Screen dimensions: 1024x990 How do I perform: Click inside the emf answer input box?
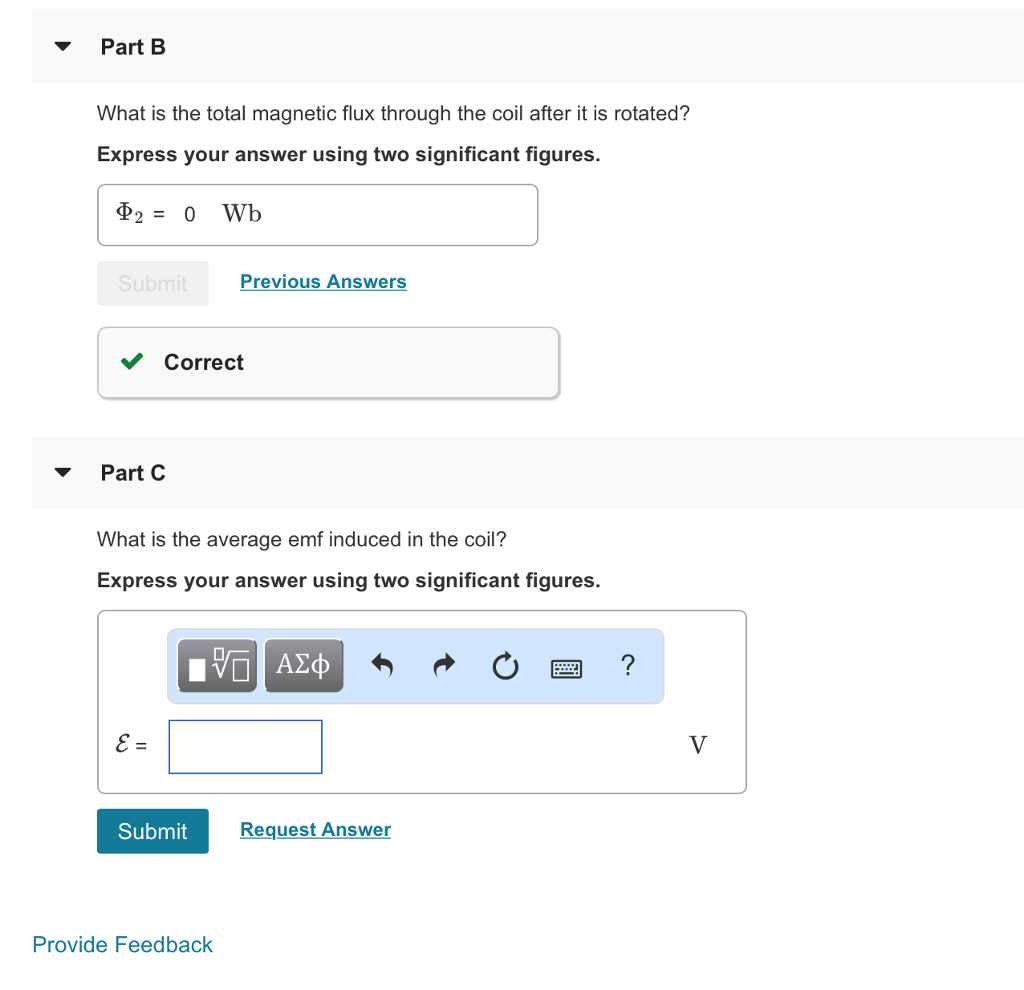pos(245,746)
